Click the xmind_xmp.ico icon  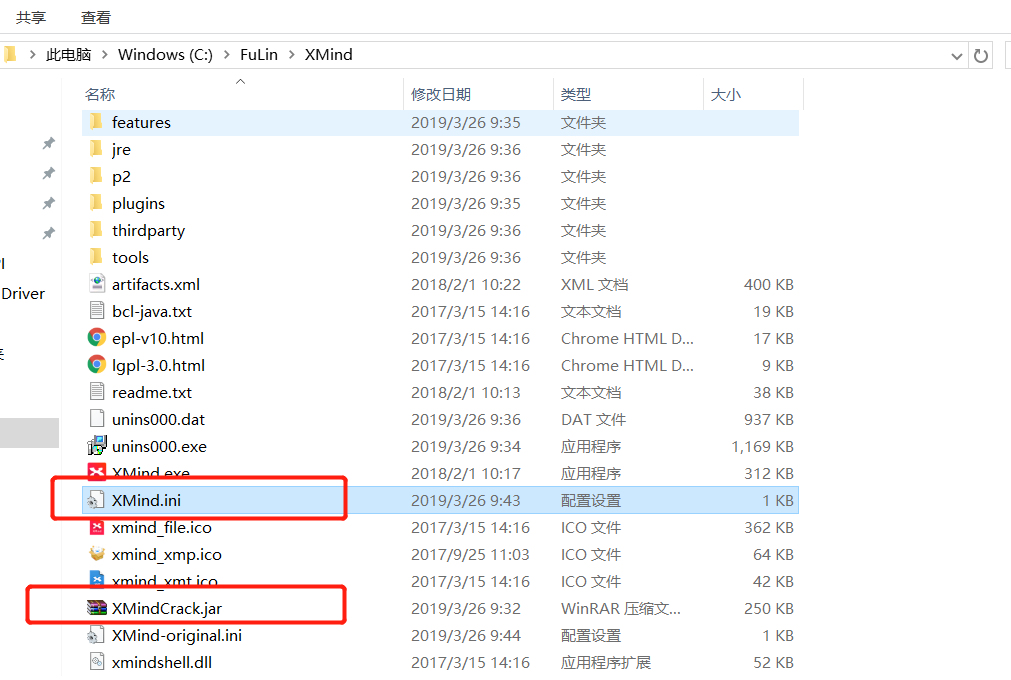(x=97, y=554)
